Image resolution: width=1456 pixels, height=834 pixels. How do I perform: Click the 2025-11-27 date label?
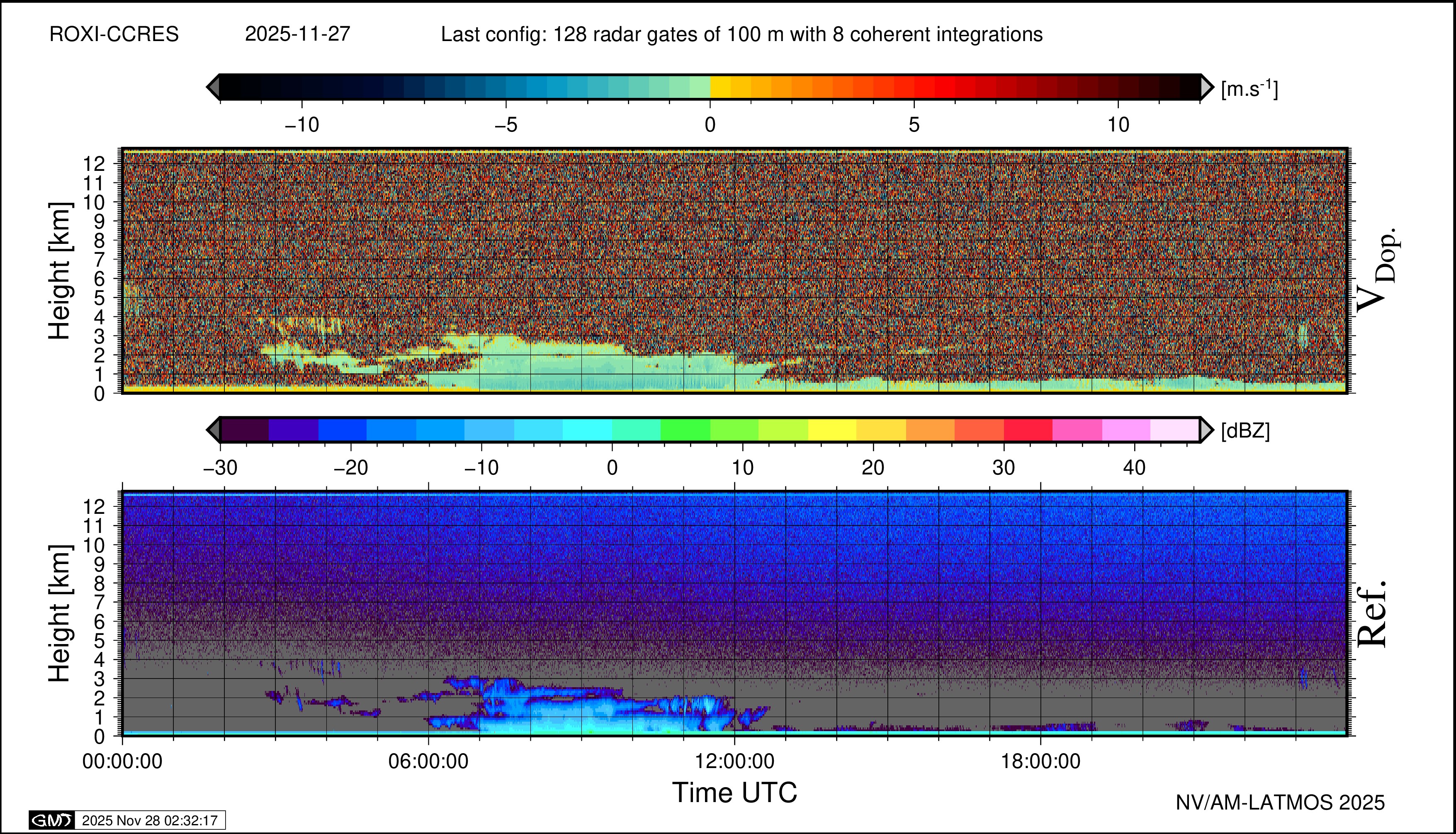[297, 34]
